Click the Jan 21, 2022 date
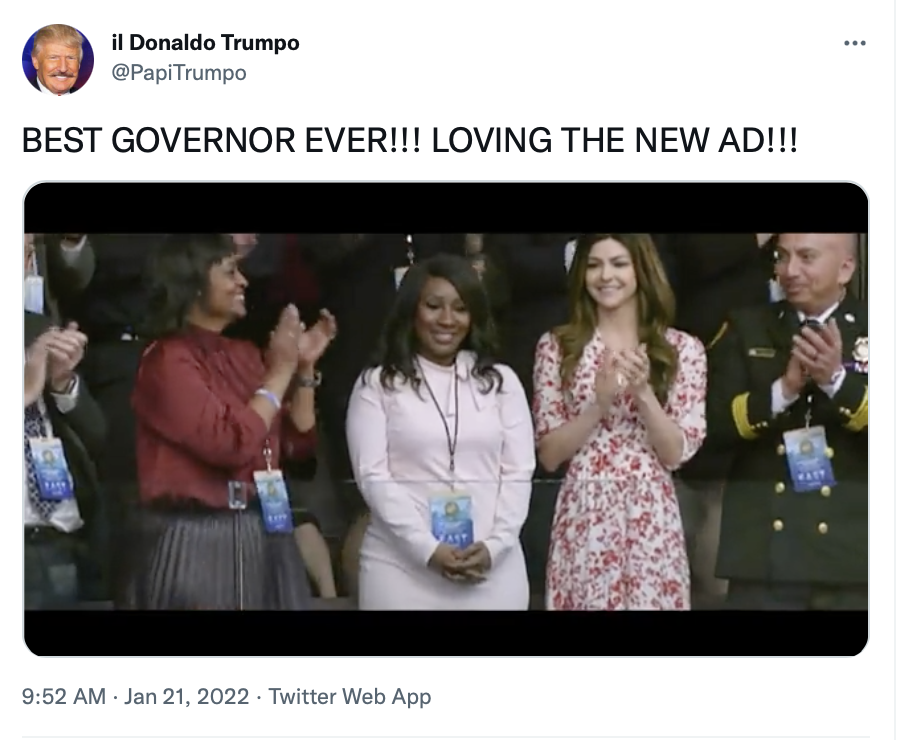The width and height of the screenshot is (908, 740). coord(186,696)
